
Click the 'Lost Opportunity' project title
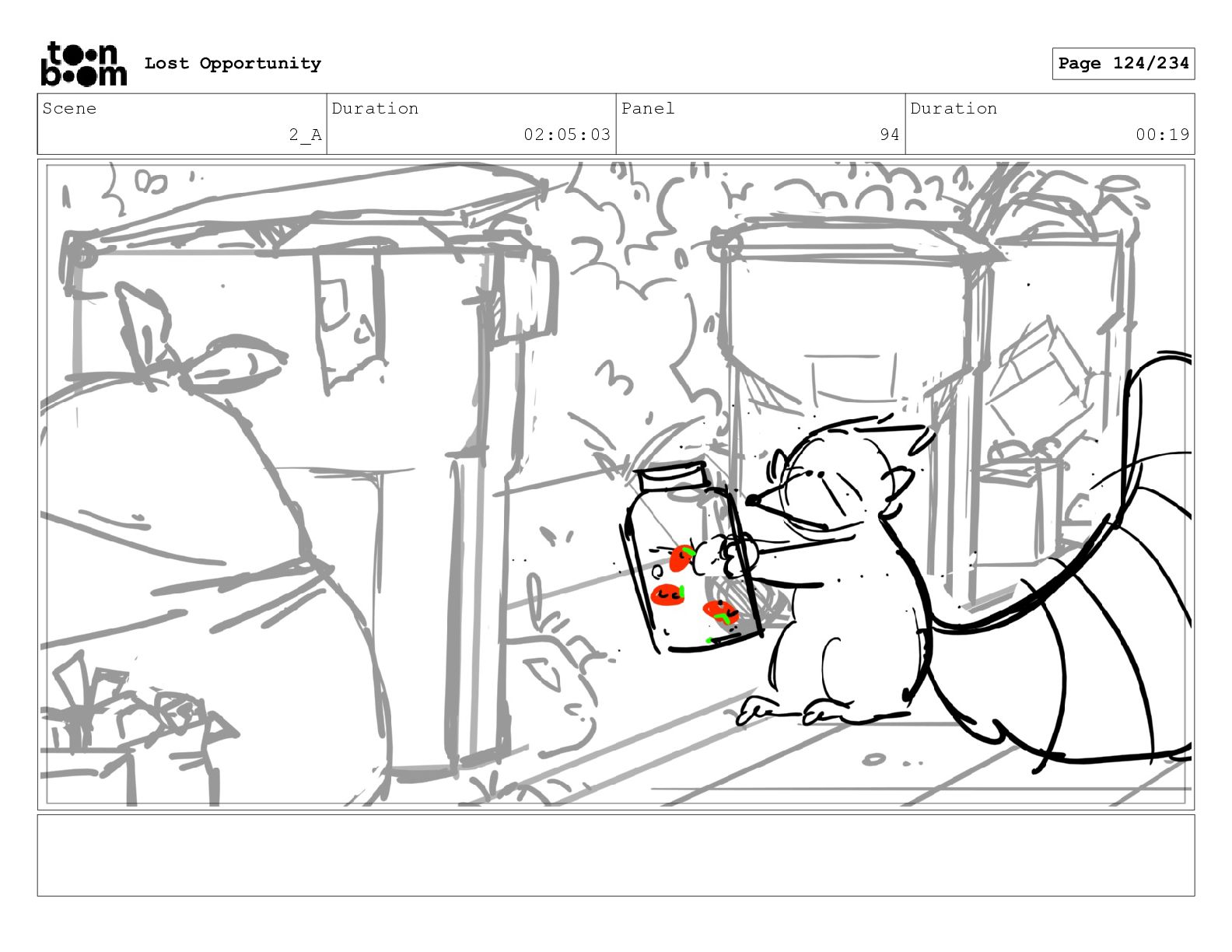coord(233,64)
